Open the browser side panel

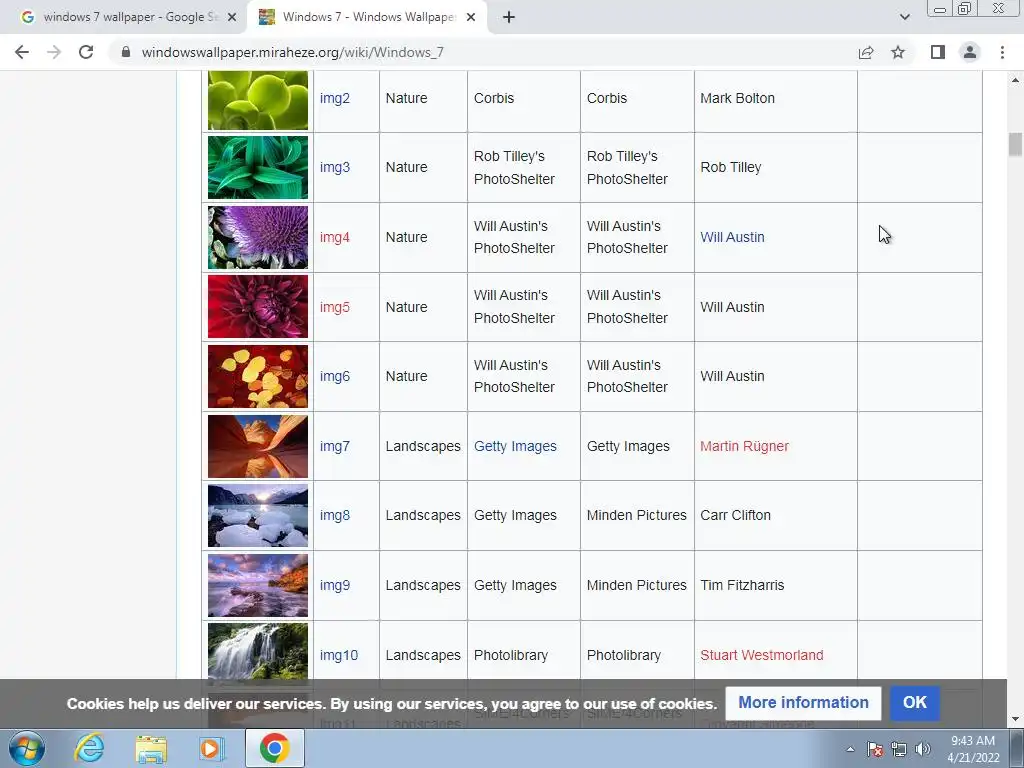(x=938, y=52)
